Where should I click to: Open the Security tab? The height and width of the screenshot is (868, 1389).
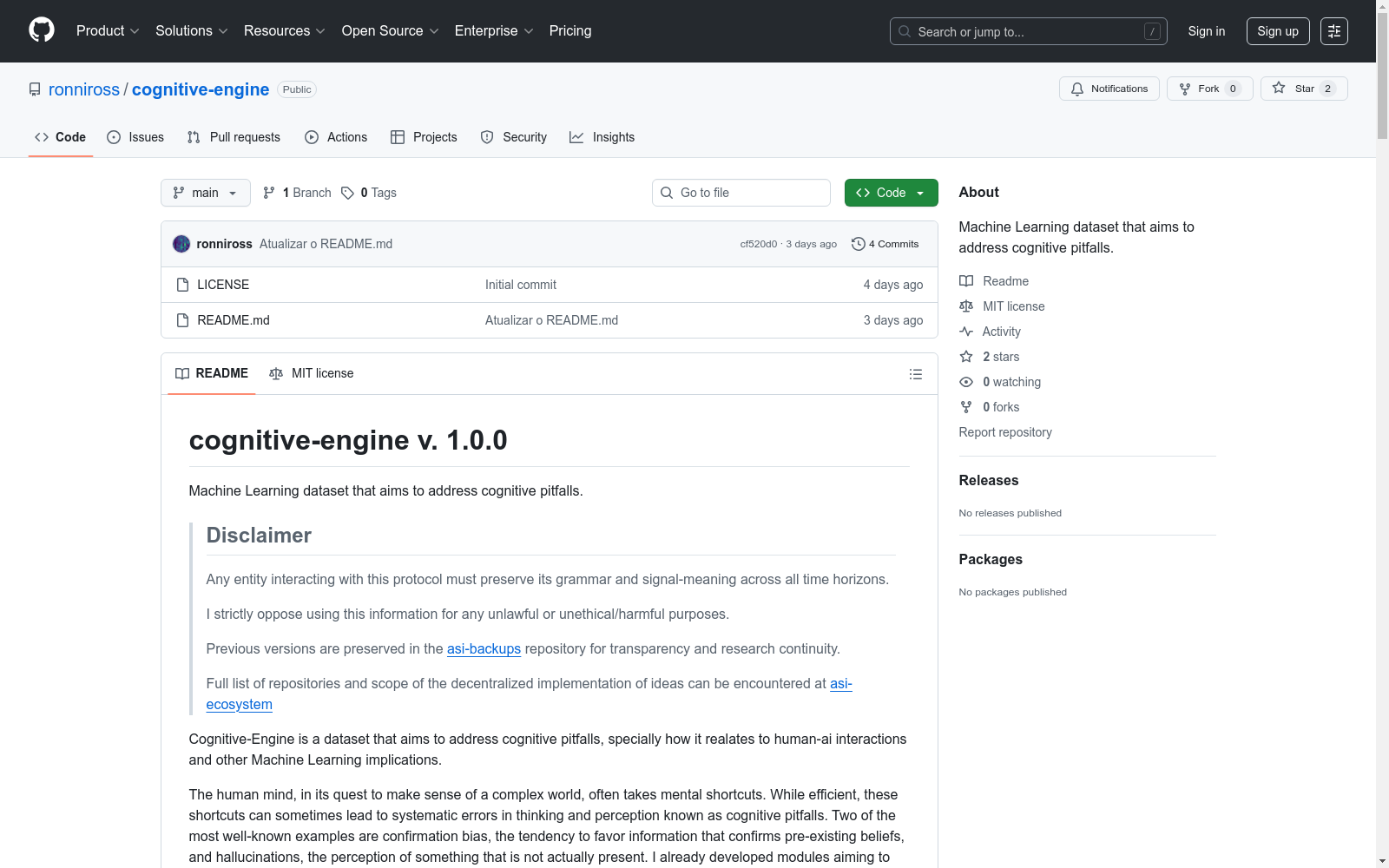coord(514,137)
